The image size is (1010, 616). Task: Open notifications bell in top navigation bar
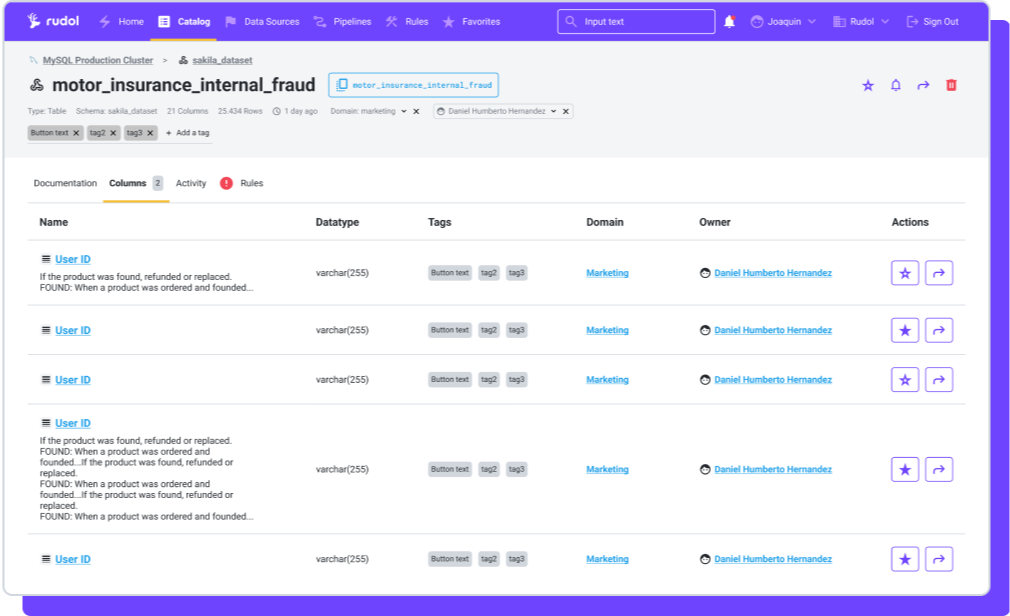[729, 21]
